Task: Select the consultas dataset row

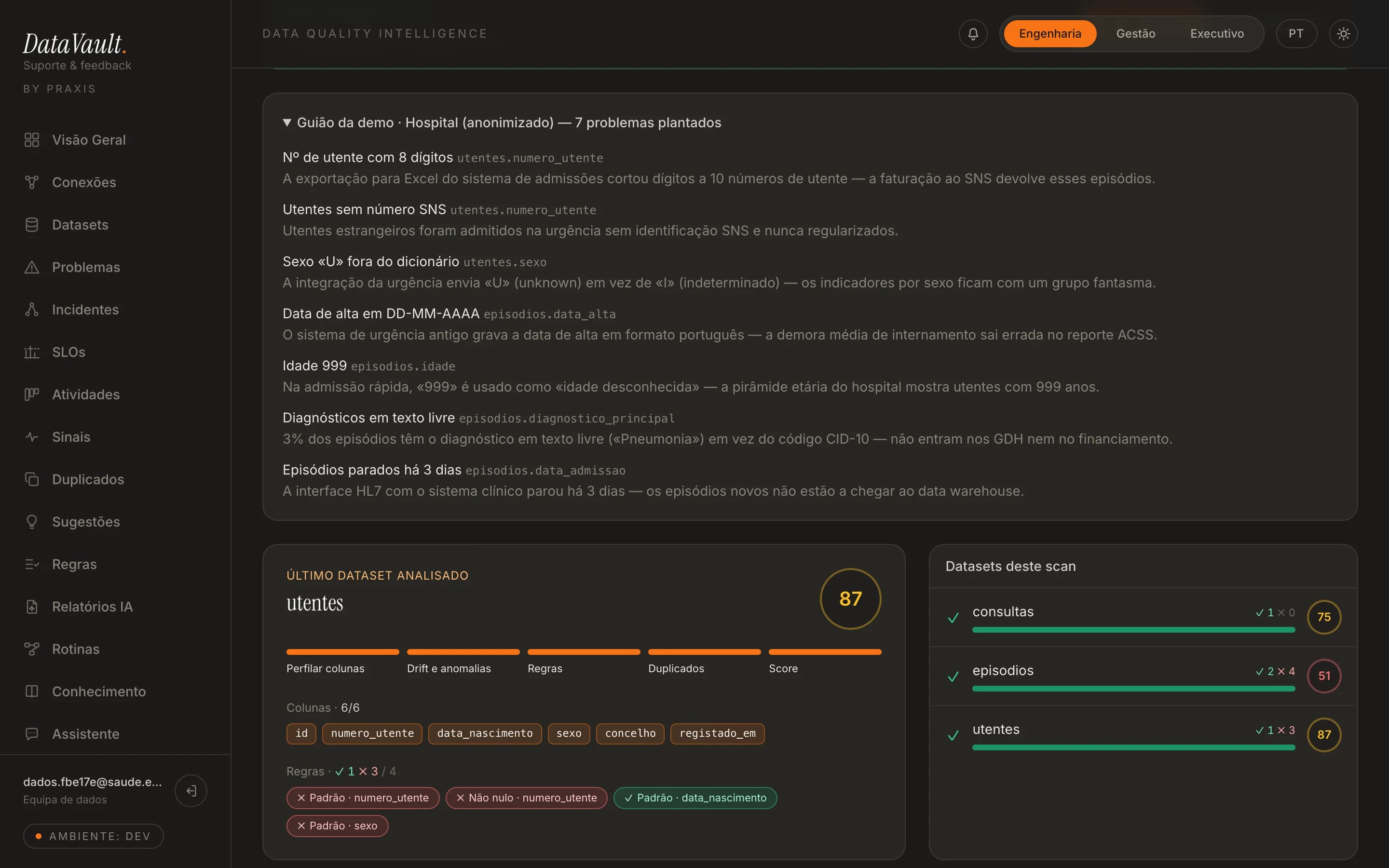Action: (1143, 617)
